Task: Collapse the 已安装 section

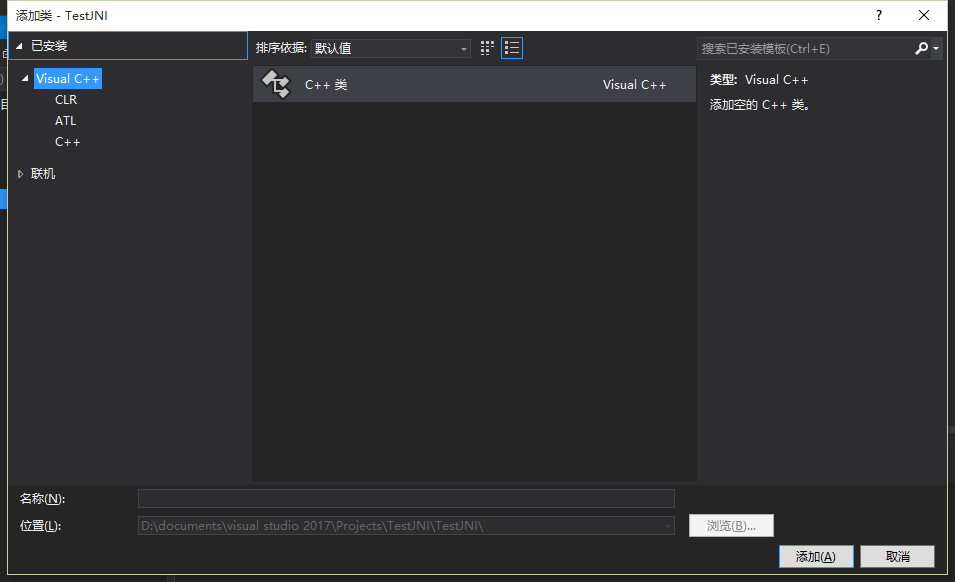Action: click(19, 46)
